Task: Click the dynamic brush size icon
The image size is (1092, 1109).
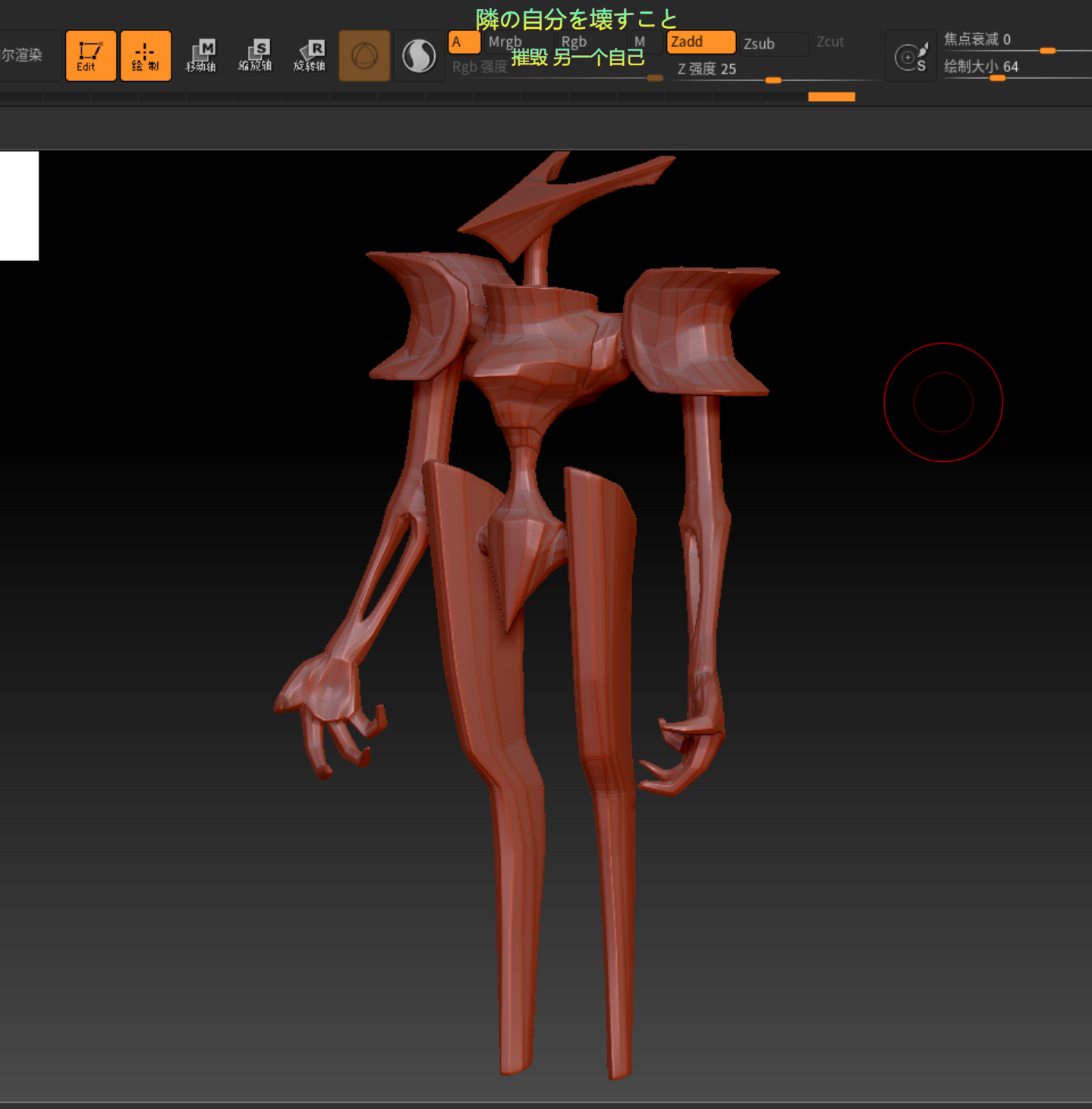Action: [911, 57]
